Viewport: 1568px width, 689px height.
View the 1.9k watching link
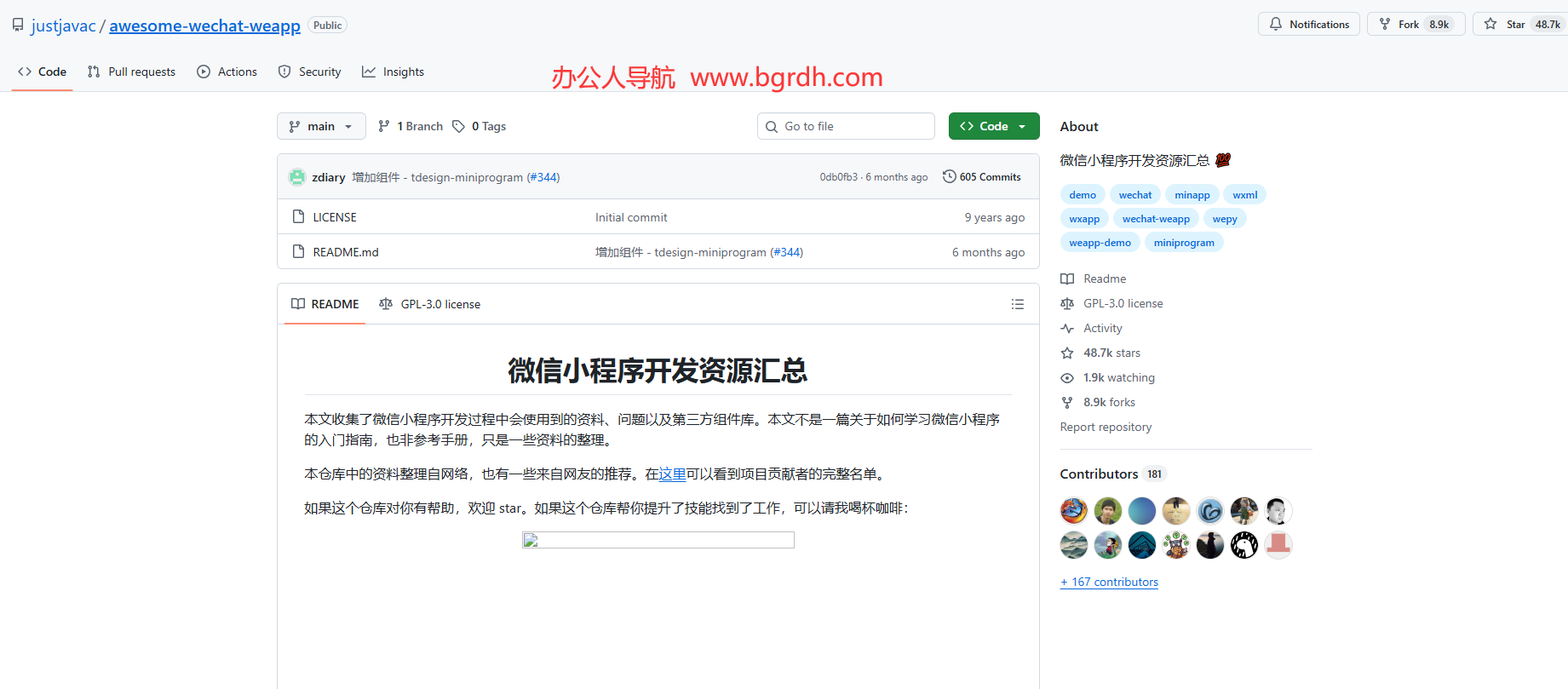tap(1108, 377)
